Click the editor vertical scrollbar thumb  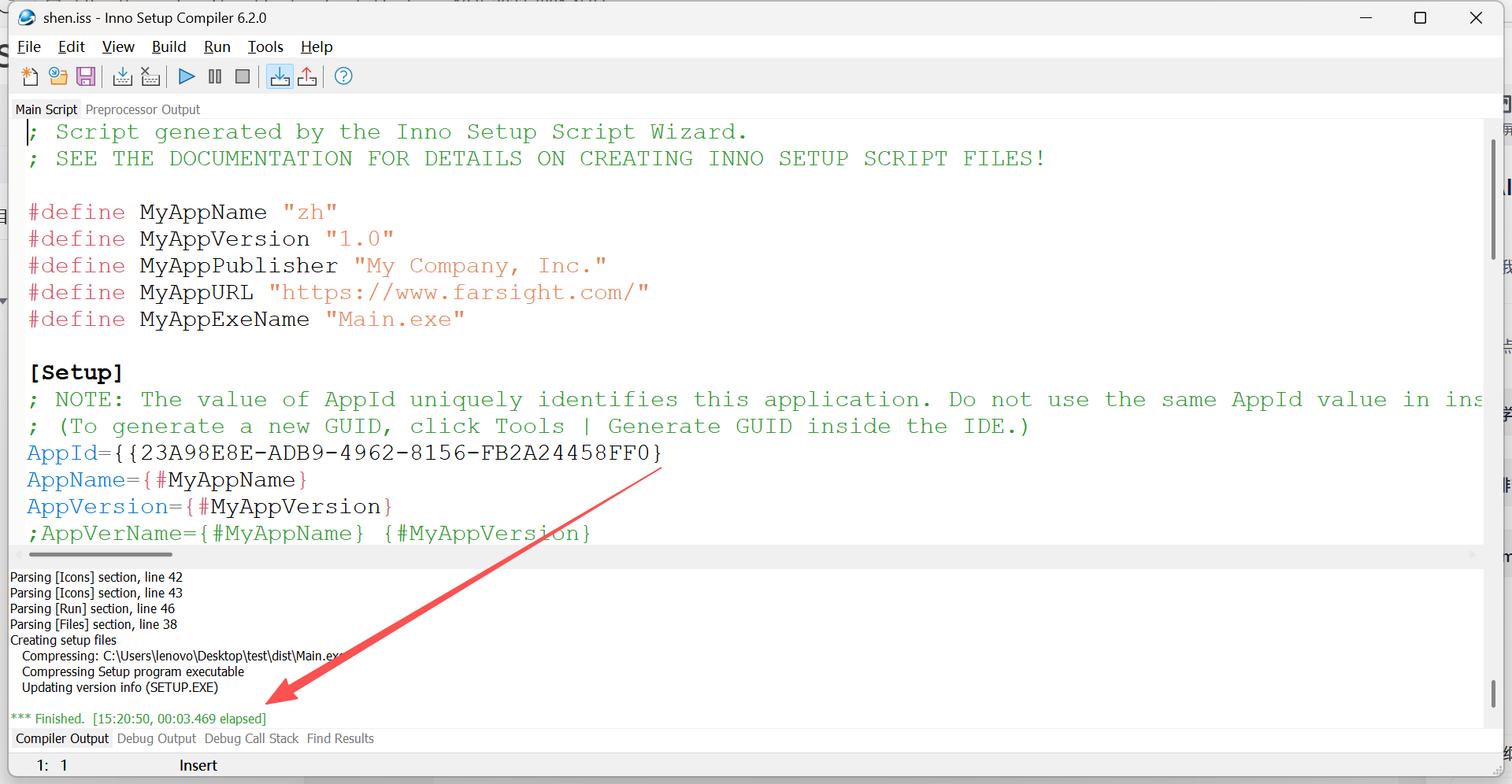tap(1493, 199)
